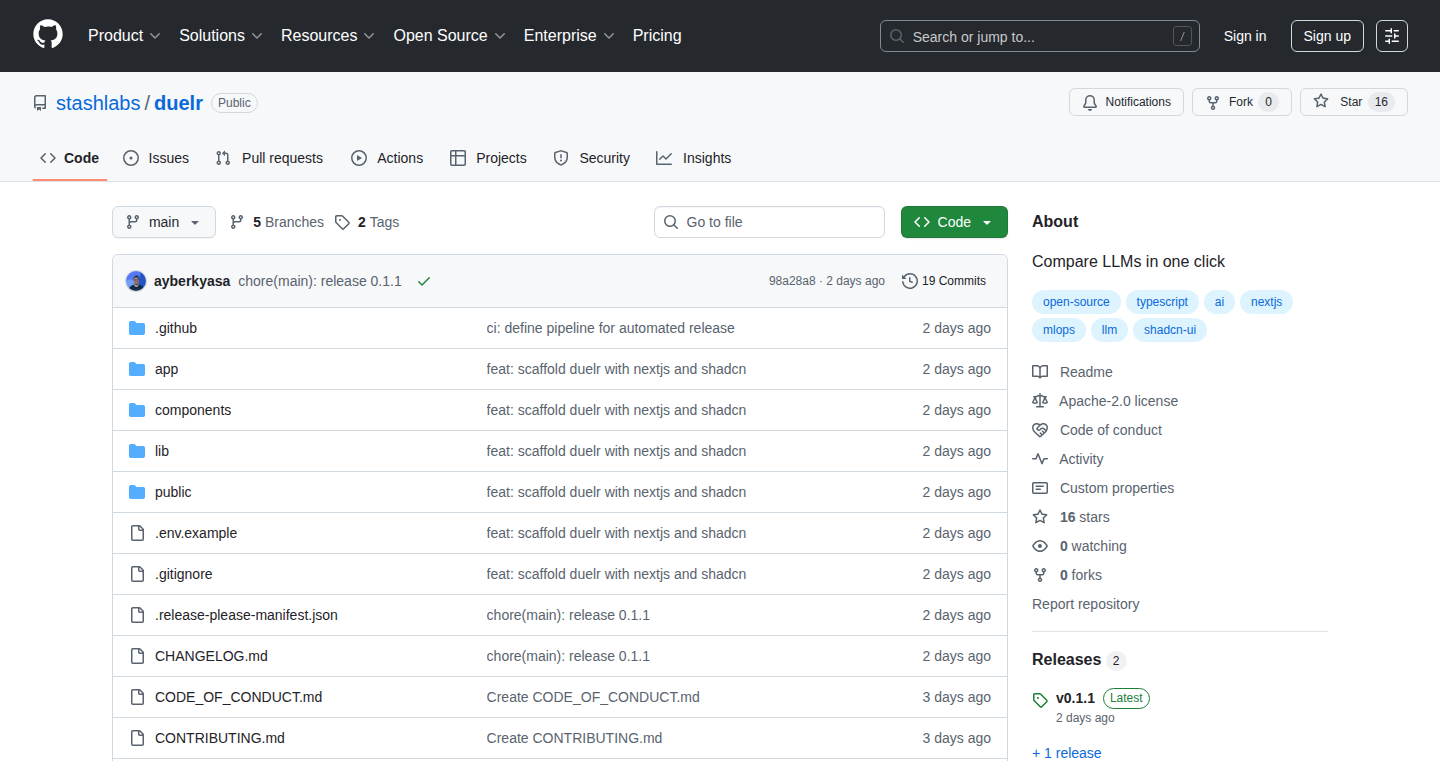
Task: Open the accessibility settings icon in header
Action: click(x=1391, y=36)
